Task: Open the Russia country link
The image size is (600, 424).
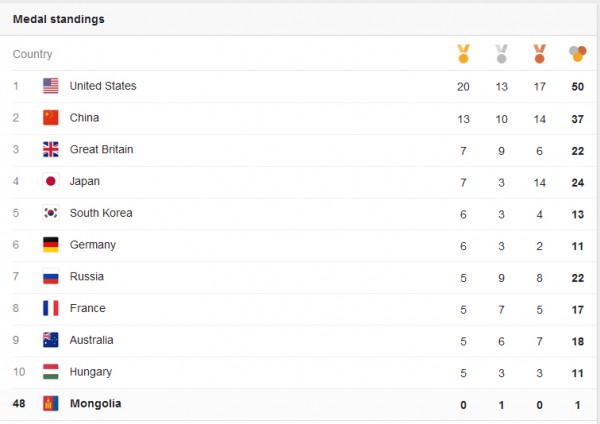Action: [87, 277]
